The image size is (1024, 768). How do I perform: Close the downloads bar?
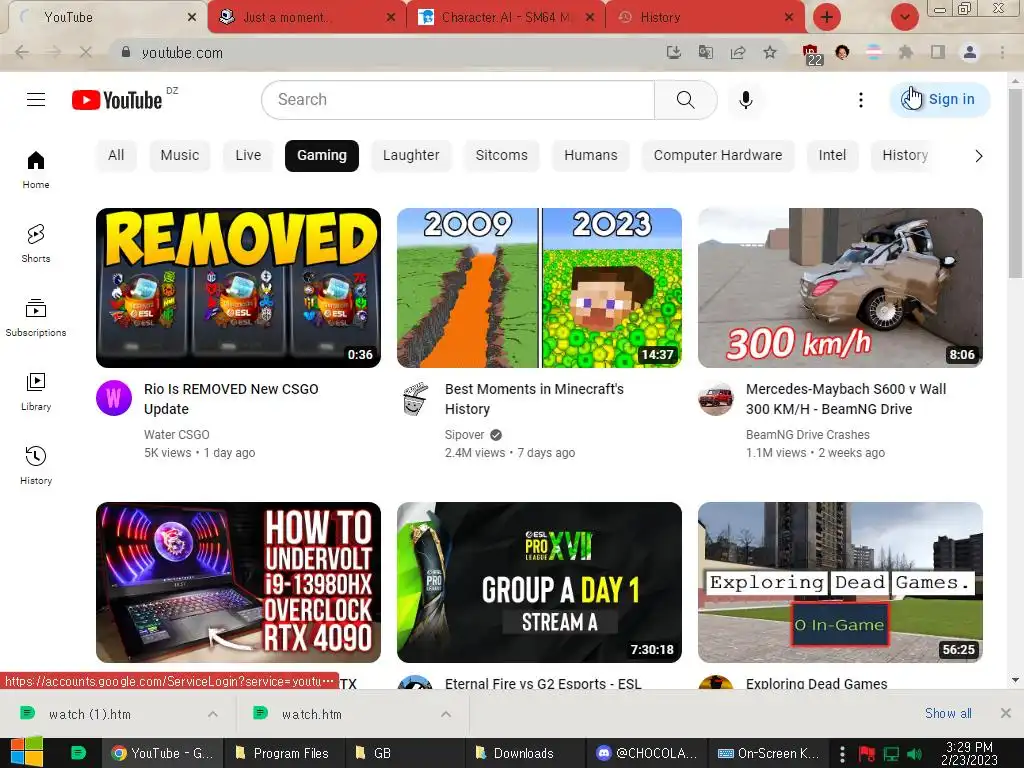click(1006, 713)
